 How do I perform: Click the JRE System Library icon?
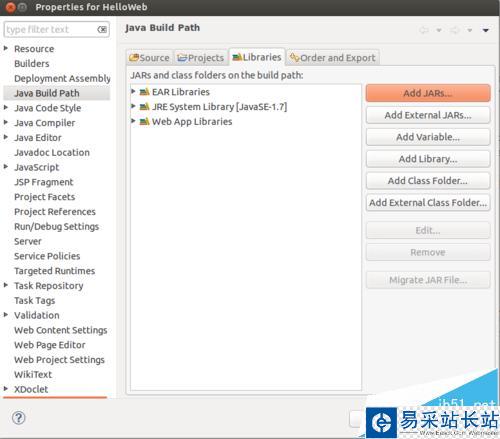pos(144,107)
